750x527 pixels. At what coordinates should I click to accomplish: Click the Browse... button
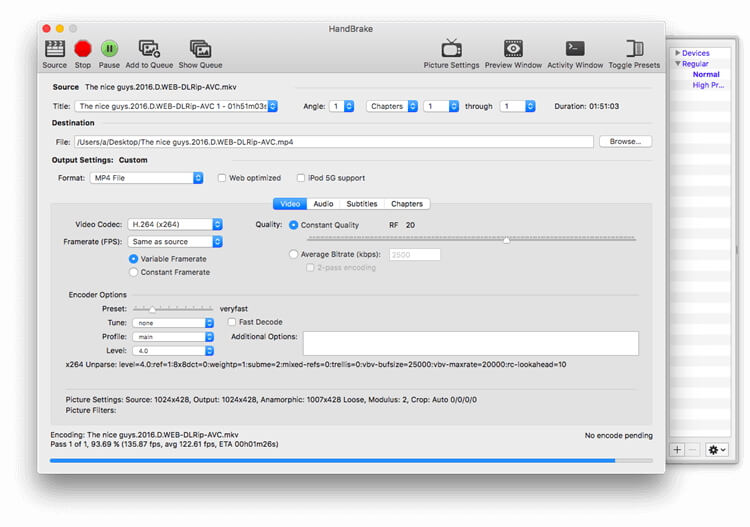[x=625, y=142]
